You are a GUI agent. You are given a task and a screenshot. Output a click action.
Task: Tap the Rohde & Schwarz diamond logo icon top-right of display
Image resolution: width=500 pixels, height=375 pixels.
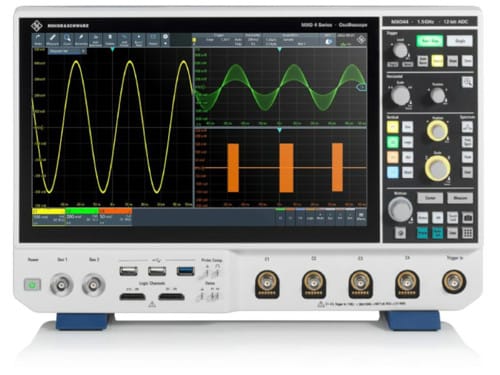361,40
